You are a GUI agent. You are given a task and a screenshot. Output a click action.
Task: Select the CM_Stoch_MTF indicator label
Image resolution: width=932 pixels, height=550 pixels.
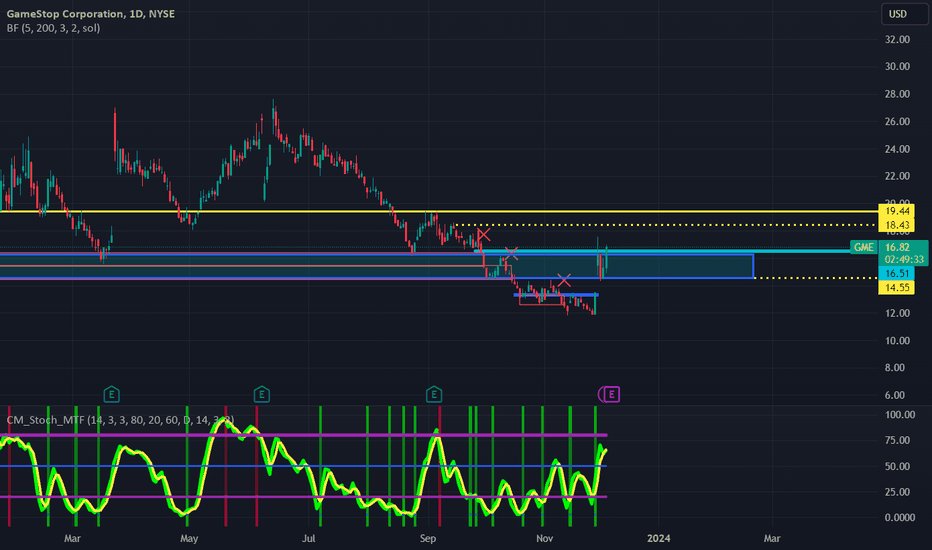[x=120, y=420]
